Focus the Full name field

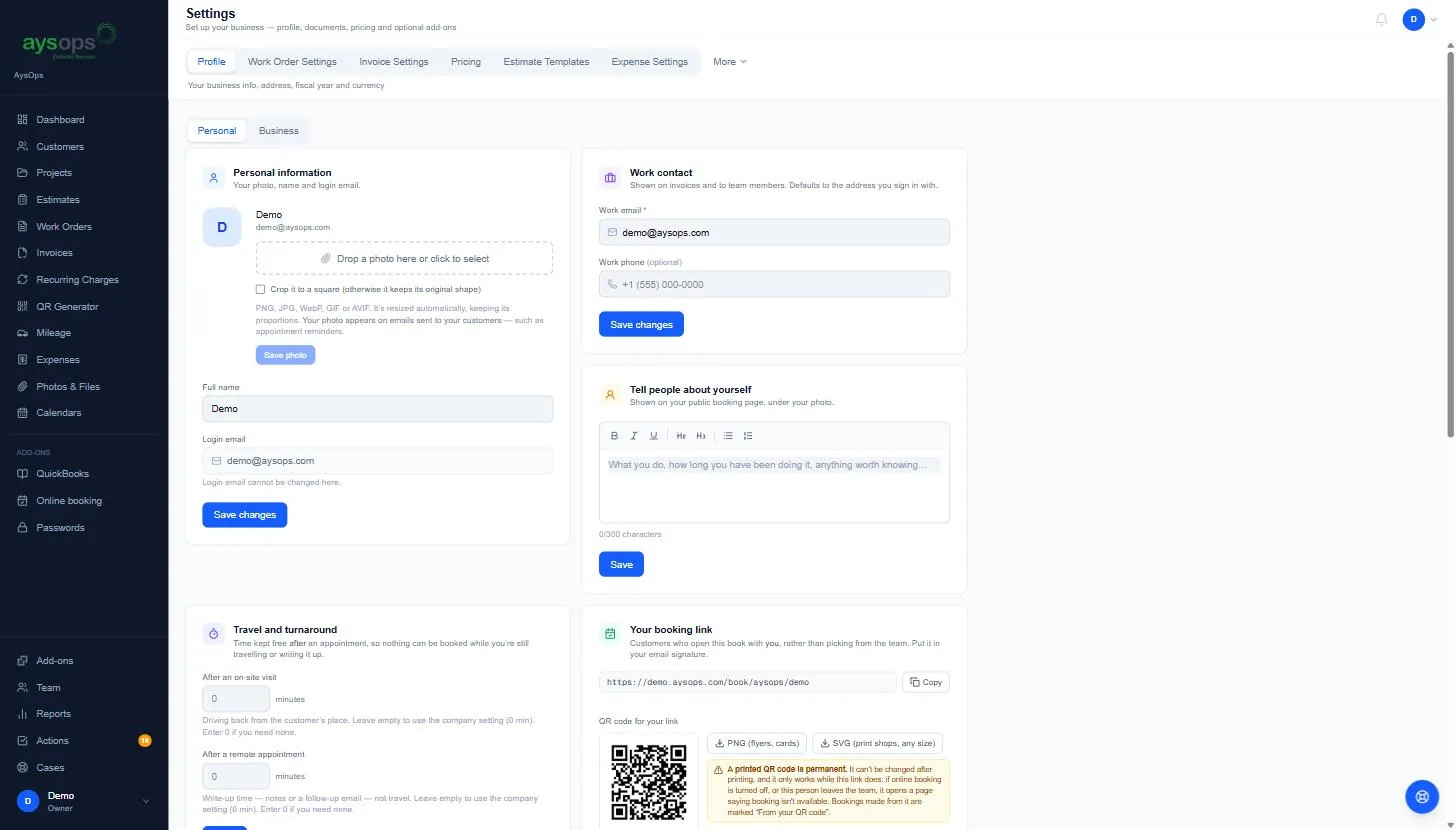(x=377, y=409)
